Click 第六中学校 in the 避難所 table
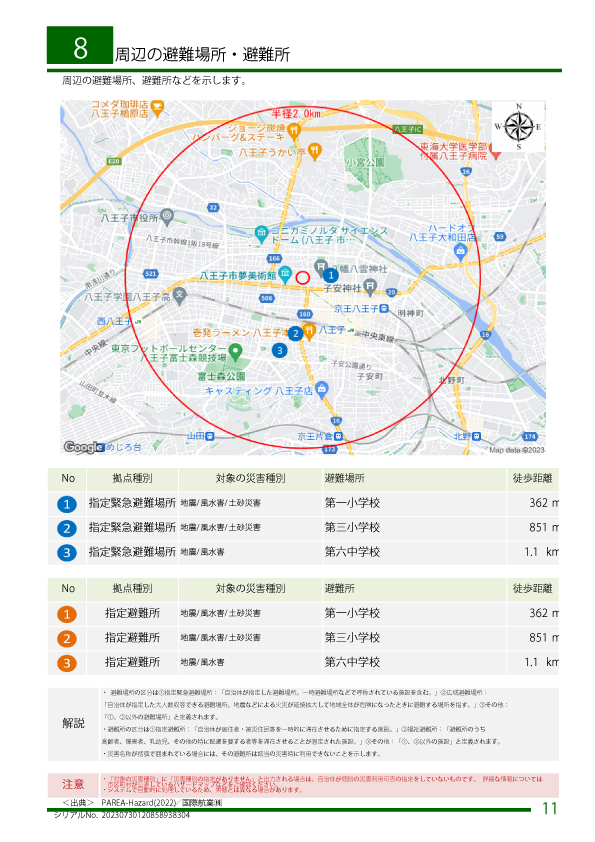Image resolution: width=595 pixels, height=842 pixels. point(352,662)
